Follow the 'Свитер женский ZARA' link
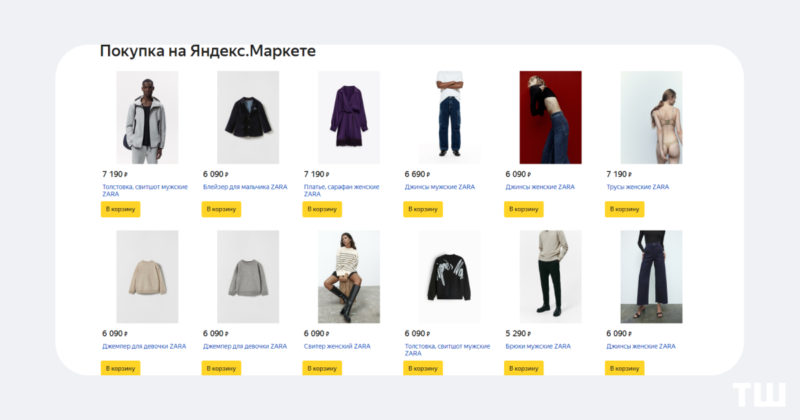 click(337, 346)
